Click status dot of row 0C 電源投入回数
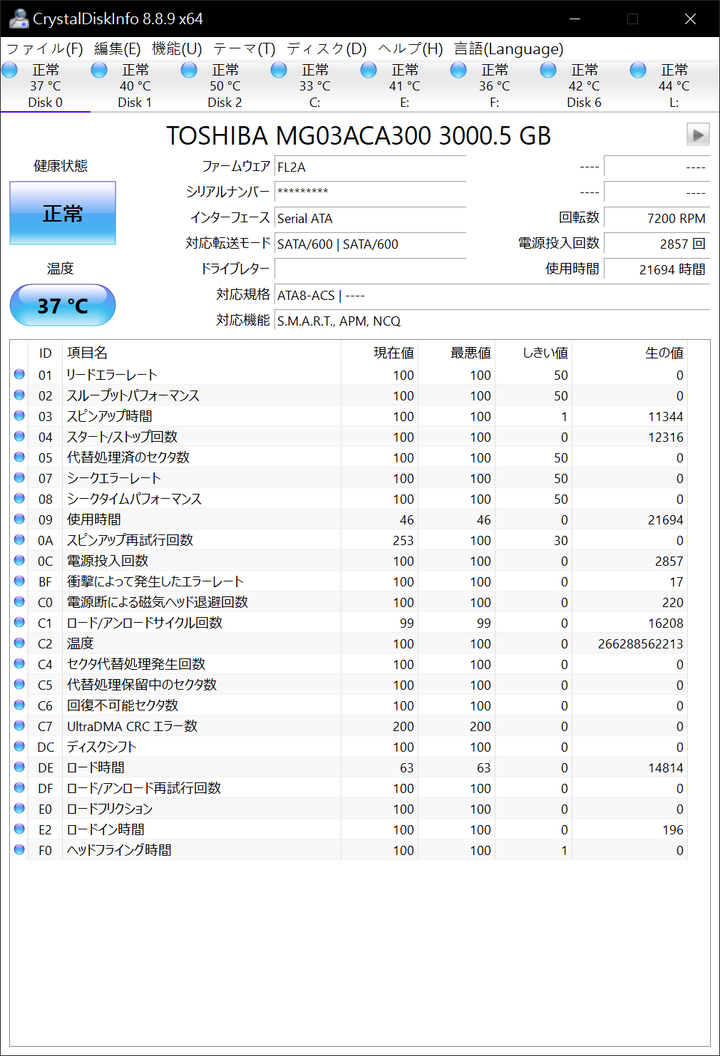The image size is (720, 1056). coord(19,560)
